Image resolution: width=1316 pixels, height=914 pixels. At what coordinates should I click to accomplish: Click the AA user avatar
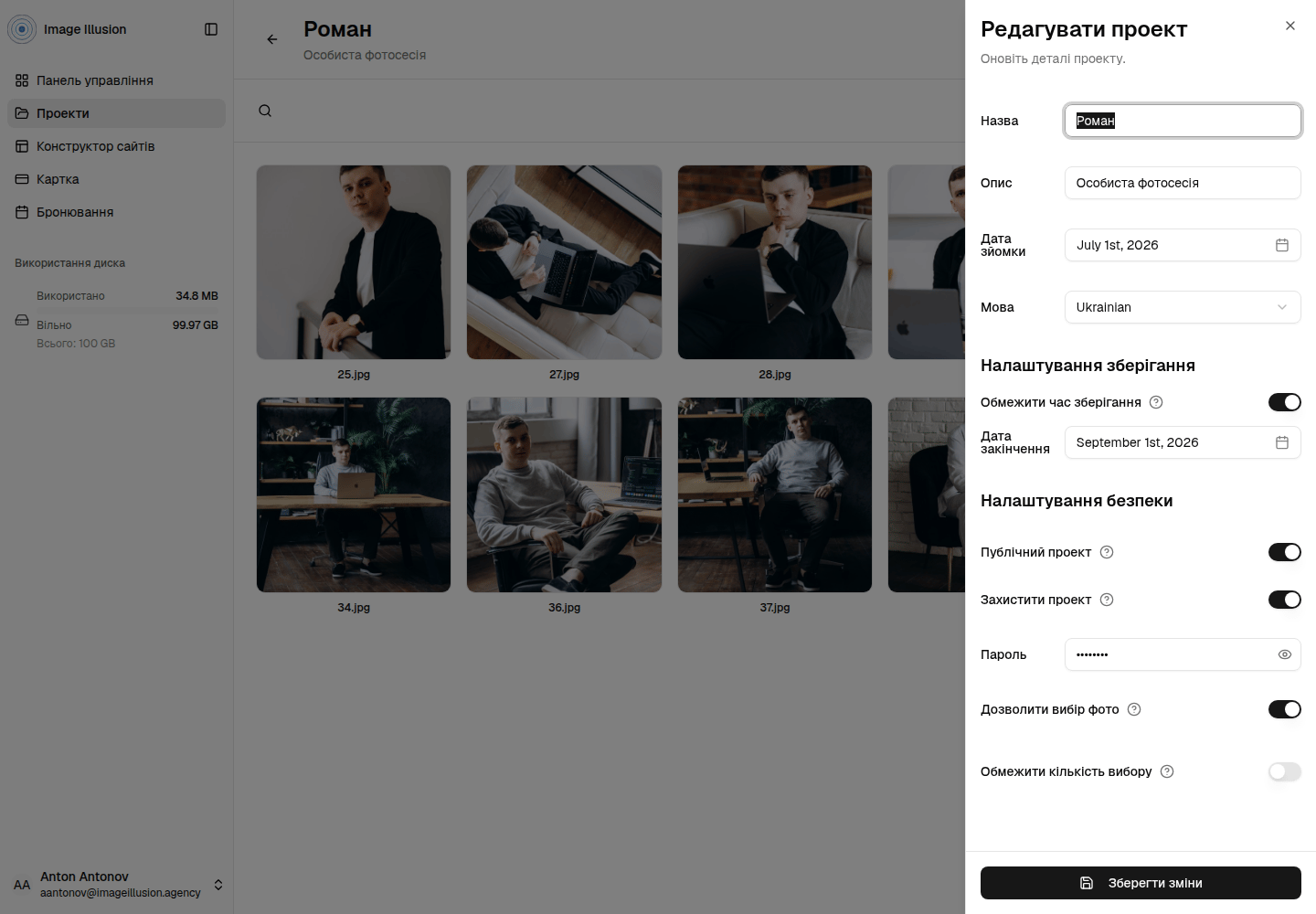(x=22, y=885)
